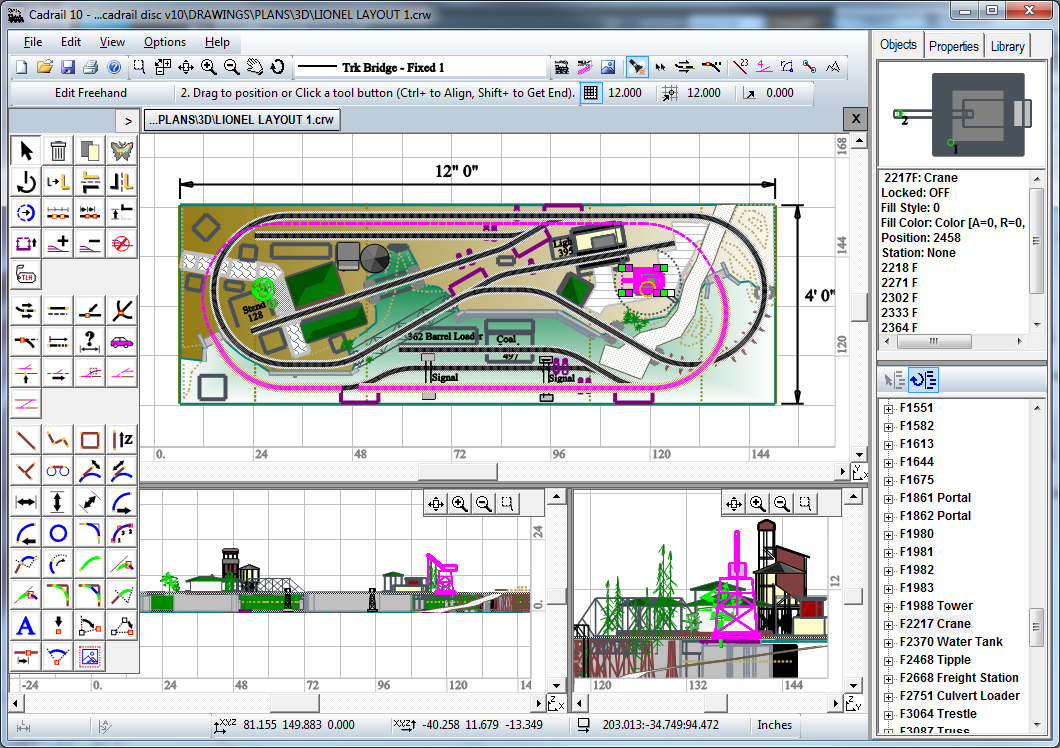Click the plan view horizontal scrollbar thumb
Screen dimensions: 1060x748
point(458,471)
